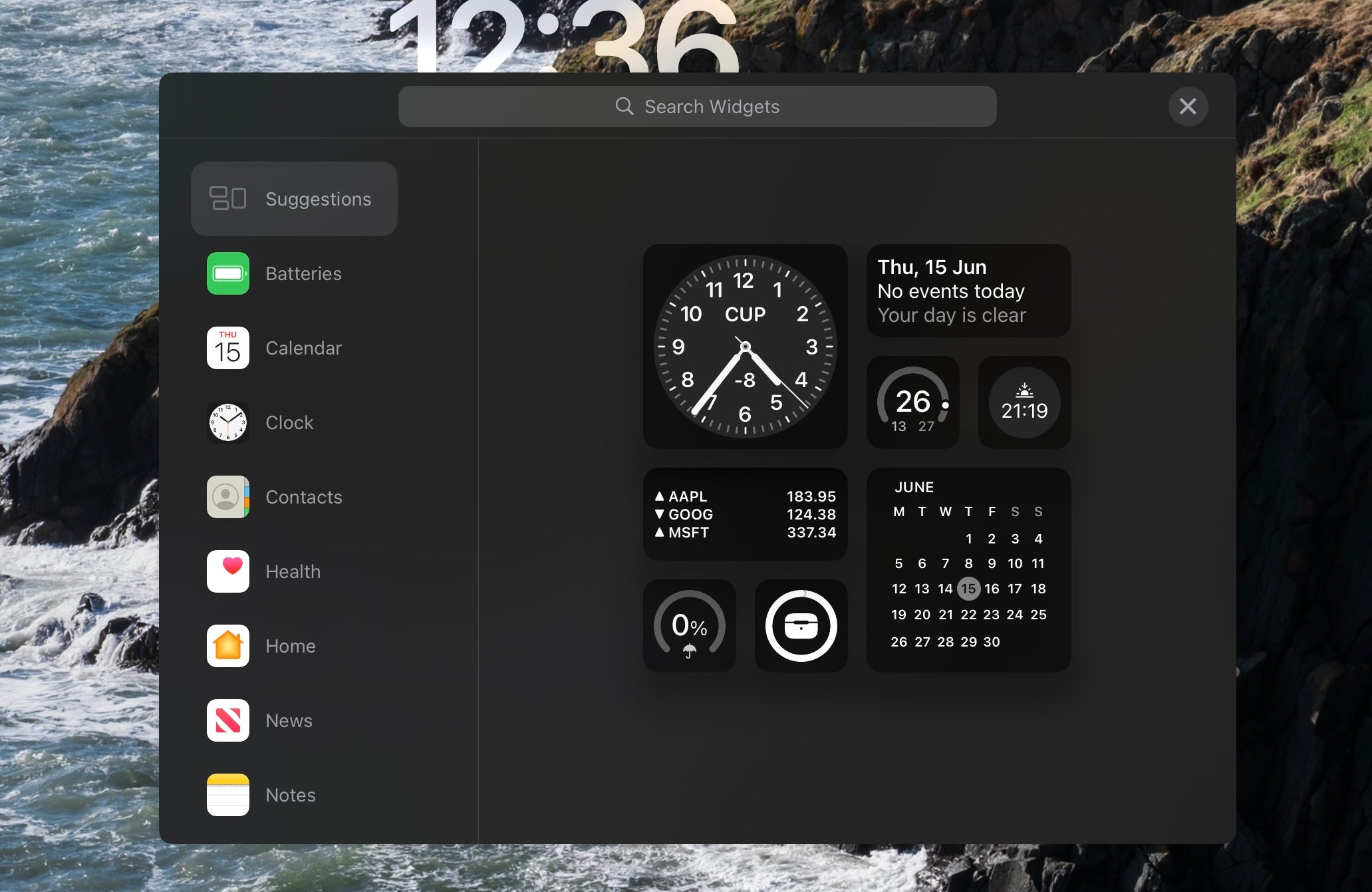The height and width of the screenshot is (892, 1372).
Task: Click the Contacts app icon
Action: coord(228,497)
